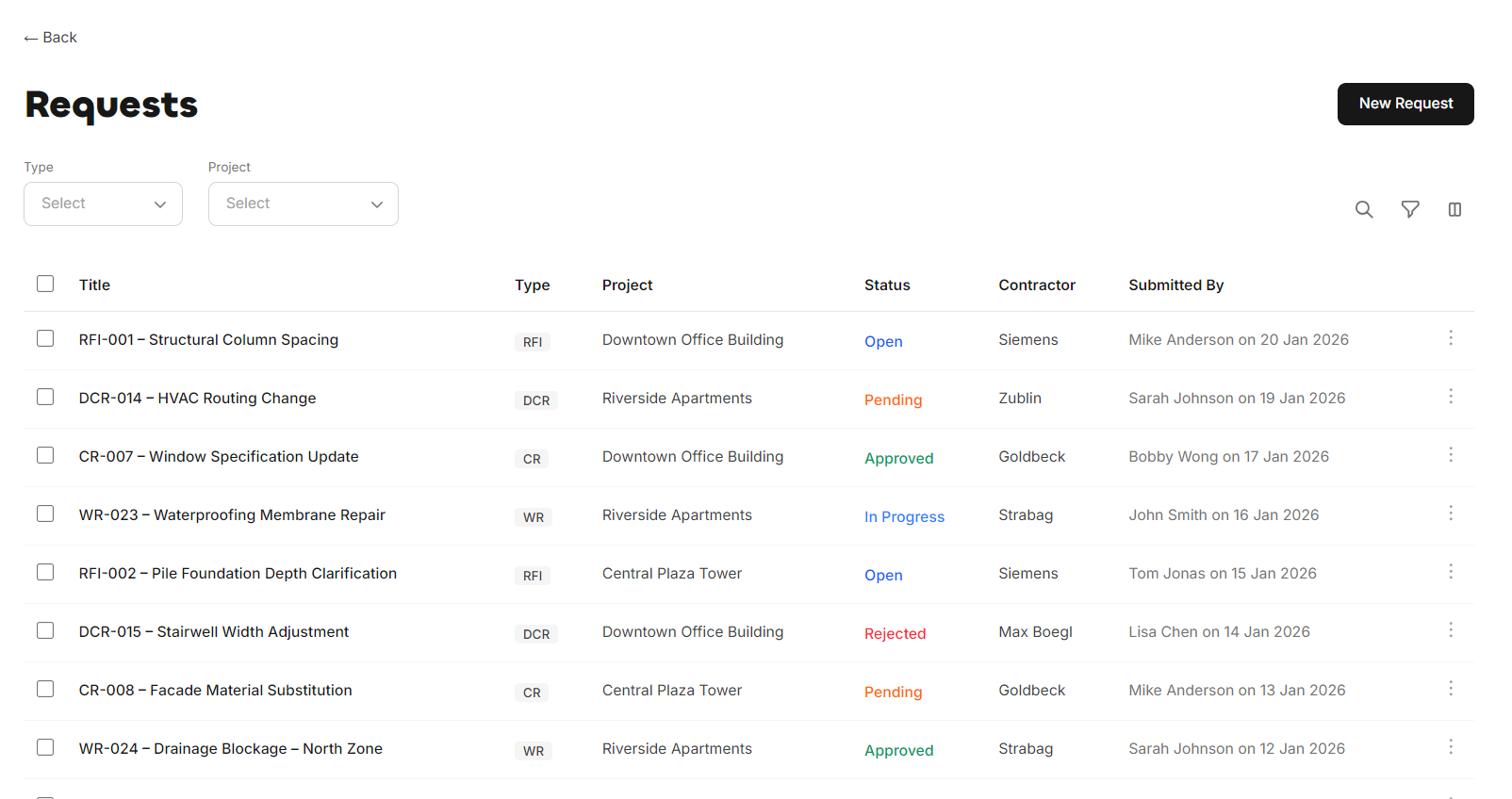
Task: Check the RFI-001 Structural Column Spacing row
Action: pos(45,338)
